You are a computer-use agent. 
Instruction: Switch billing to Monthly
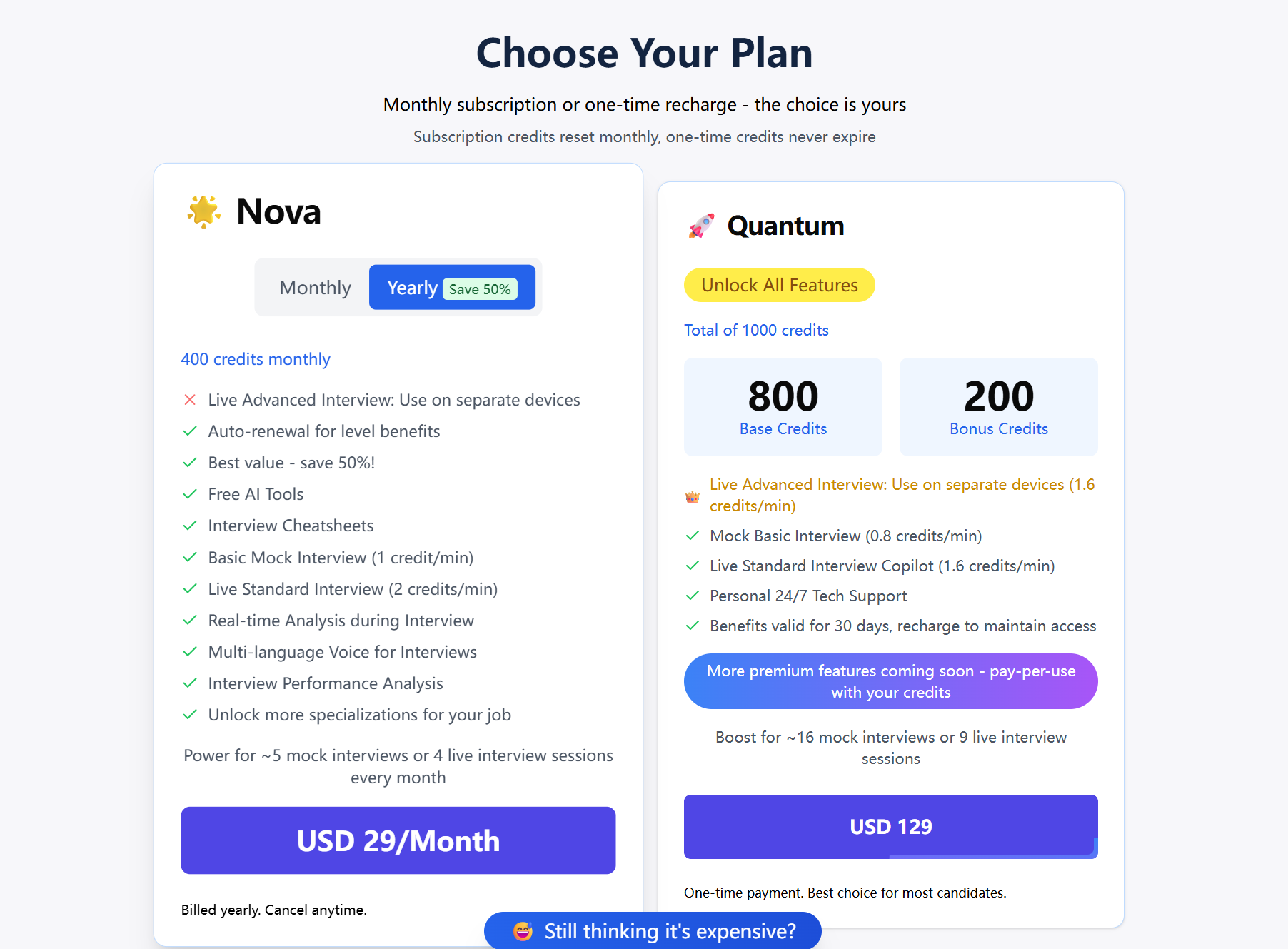point(315,288)
